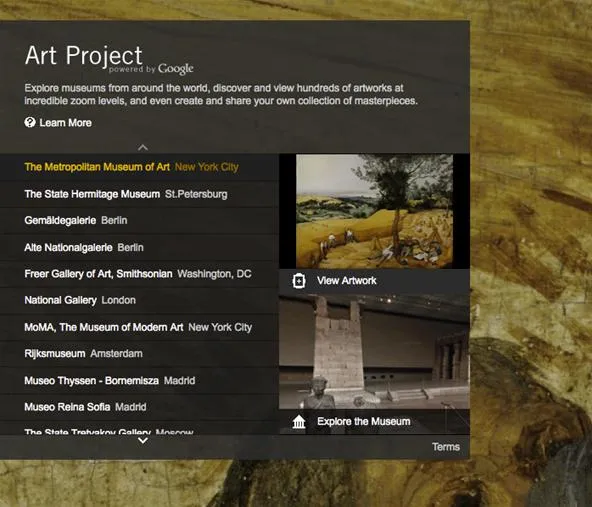Viewport: 592px width, 507px height.
Task: Click the Explore the Museum building icon
Action: pyautogui.click(x=299, y=422)
